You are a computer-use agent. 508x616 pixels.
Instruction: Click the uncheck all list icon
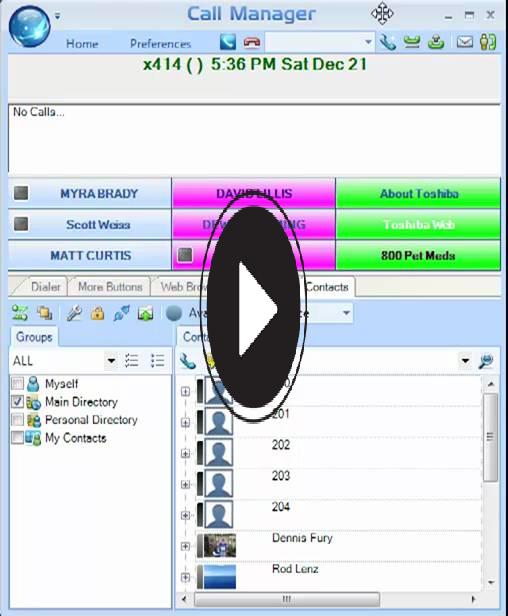pos(158,360)
